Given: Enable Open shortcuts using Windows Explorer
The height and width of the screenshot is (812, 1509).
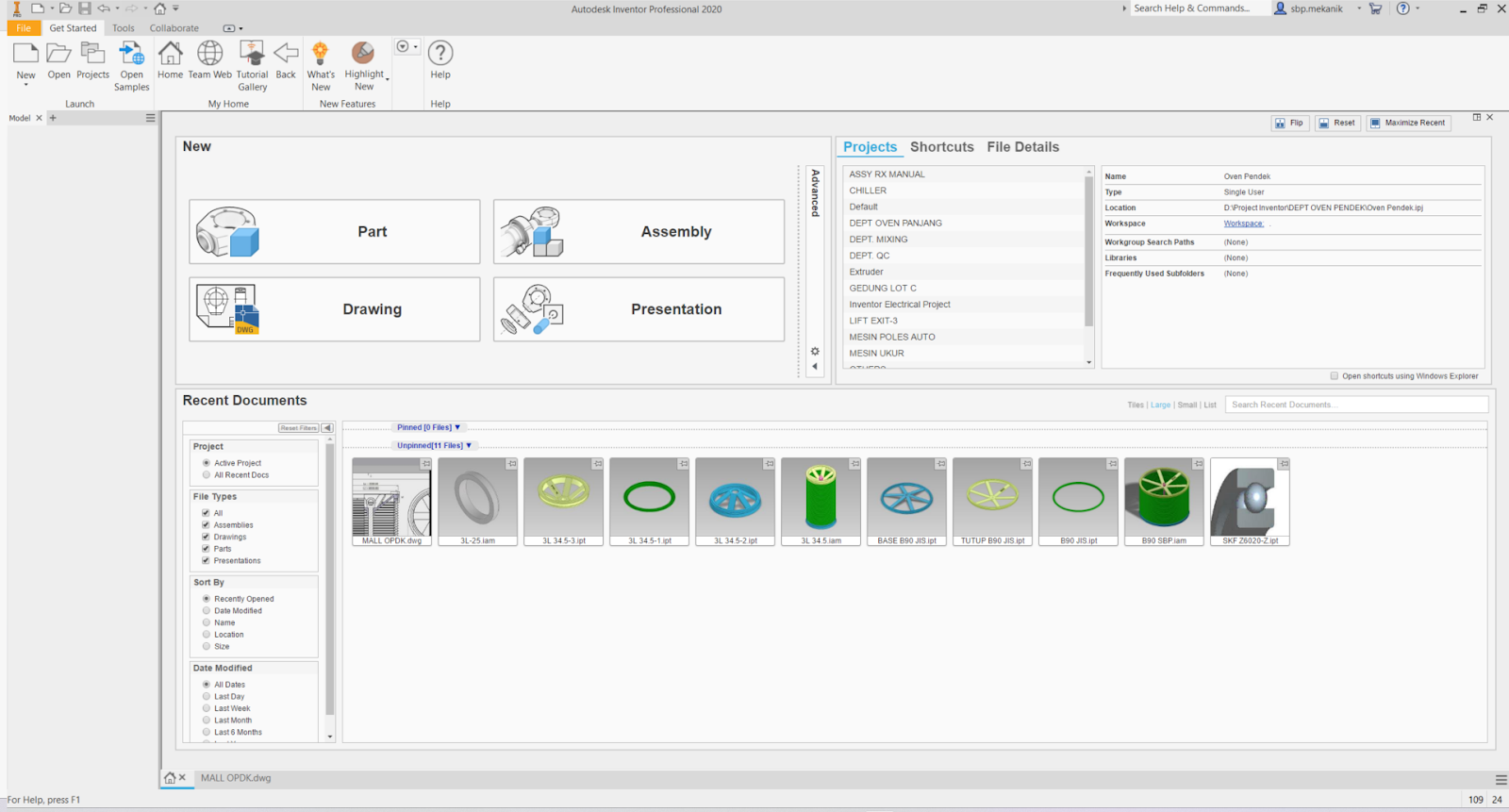Looking at the screenshot, I should point(1335,376).
